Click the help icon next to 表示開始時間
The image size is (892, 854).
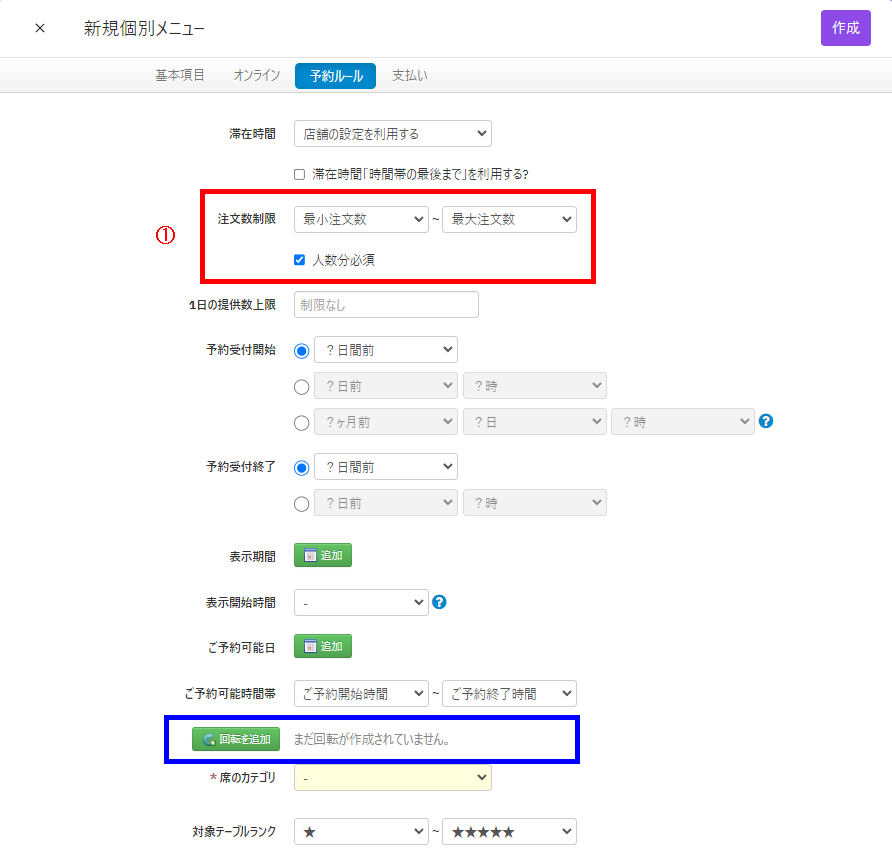click(x=439, y=602)
